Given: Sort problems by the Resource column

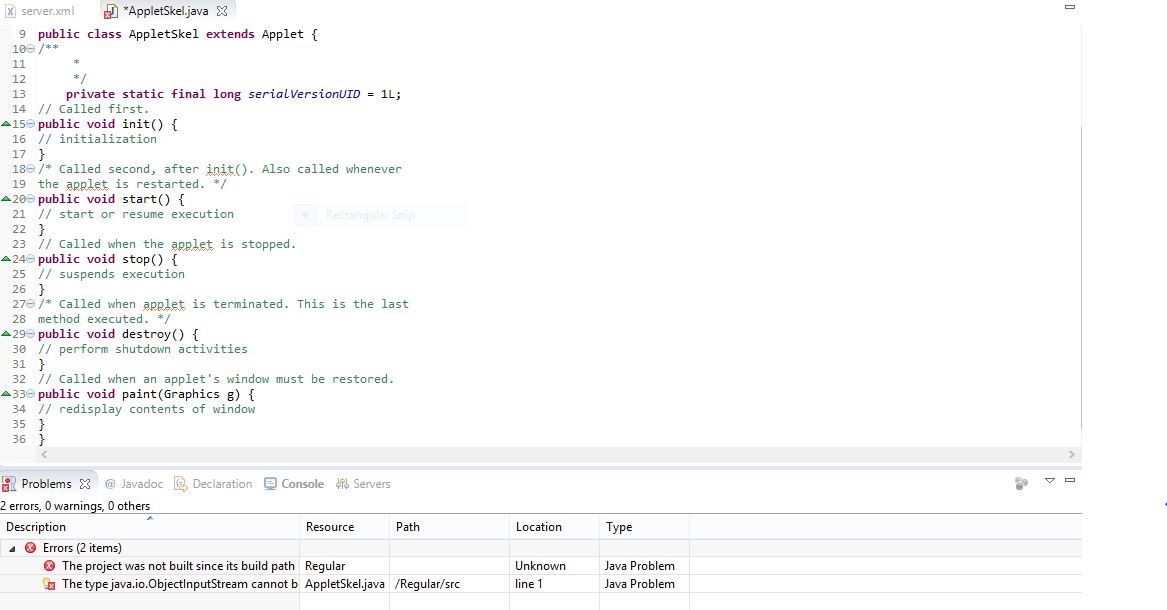Looking at the screenshot, I should tap(345, 527).
